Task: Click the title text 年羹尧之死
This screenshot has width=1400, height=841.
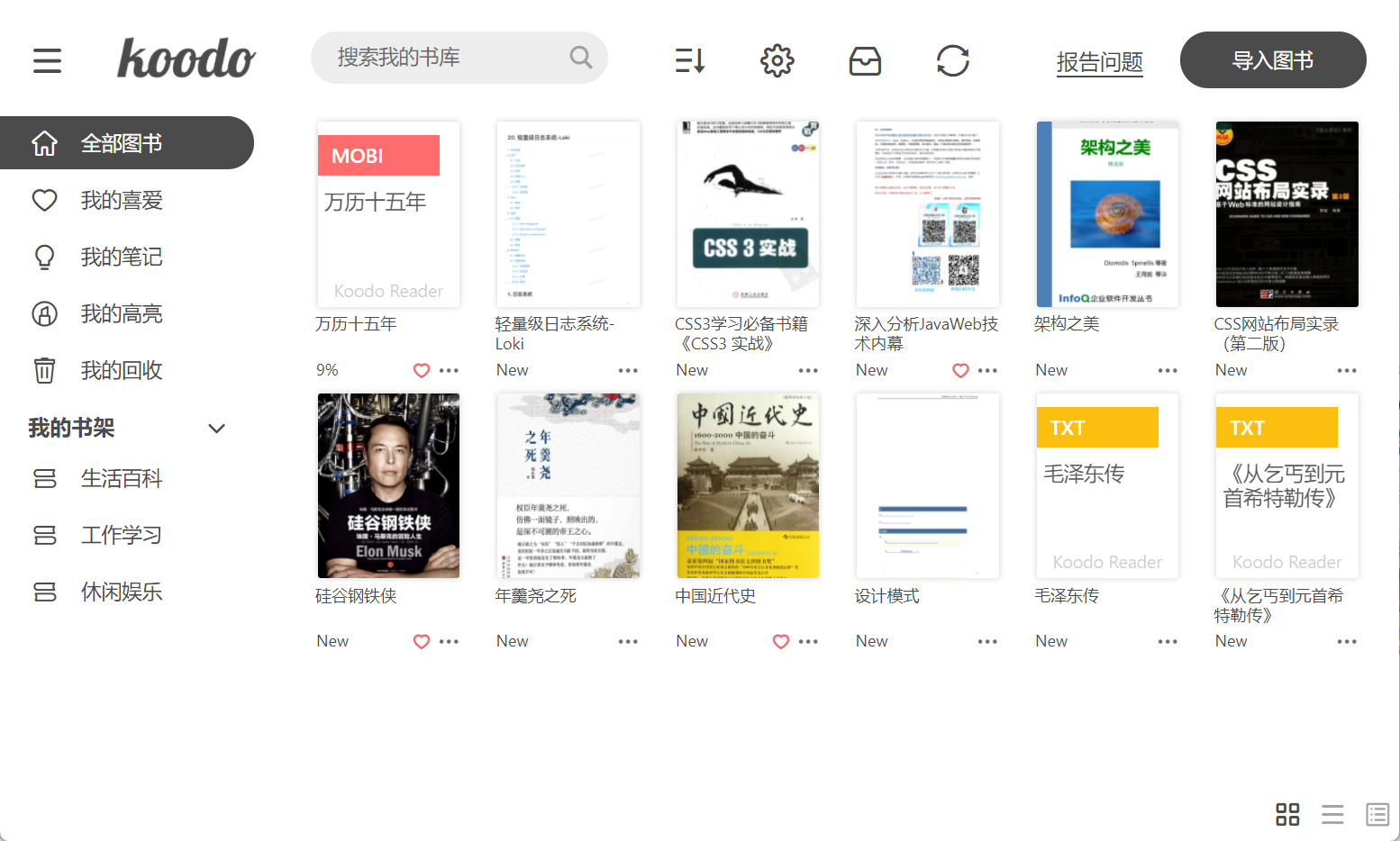Action: [536, 596]
